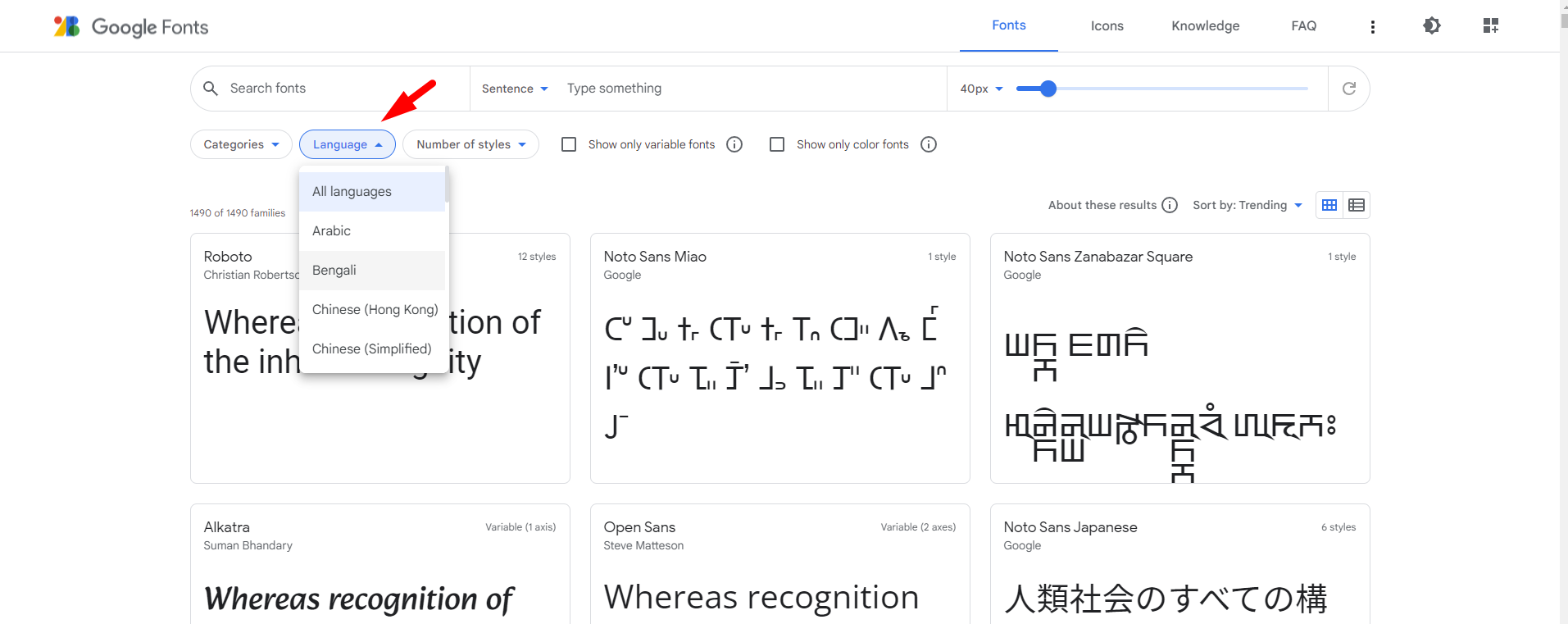Screen dimensions: 1568x624
Task: Collapse the Language filter dropdown
Action: [x=348, y=144]
